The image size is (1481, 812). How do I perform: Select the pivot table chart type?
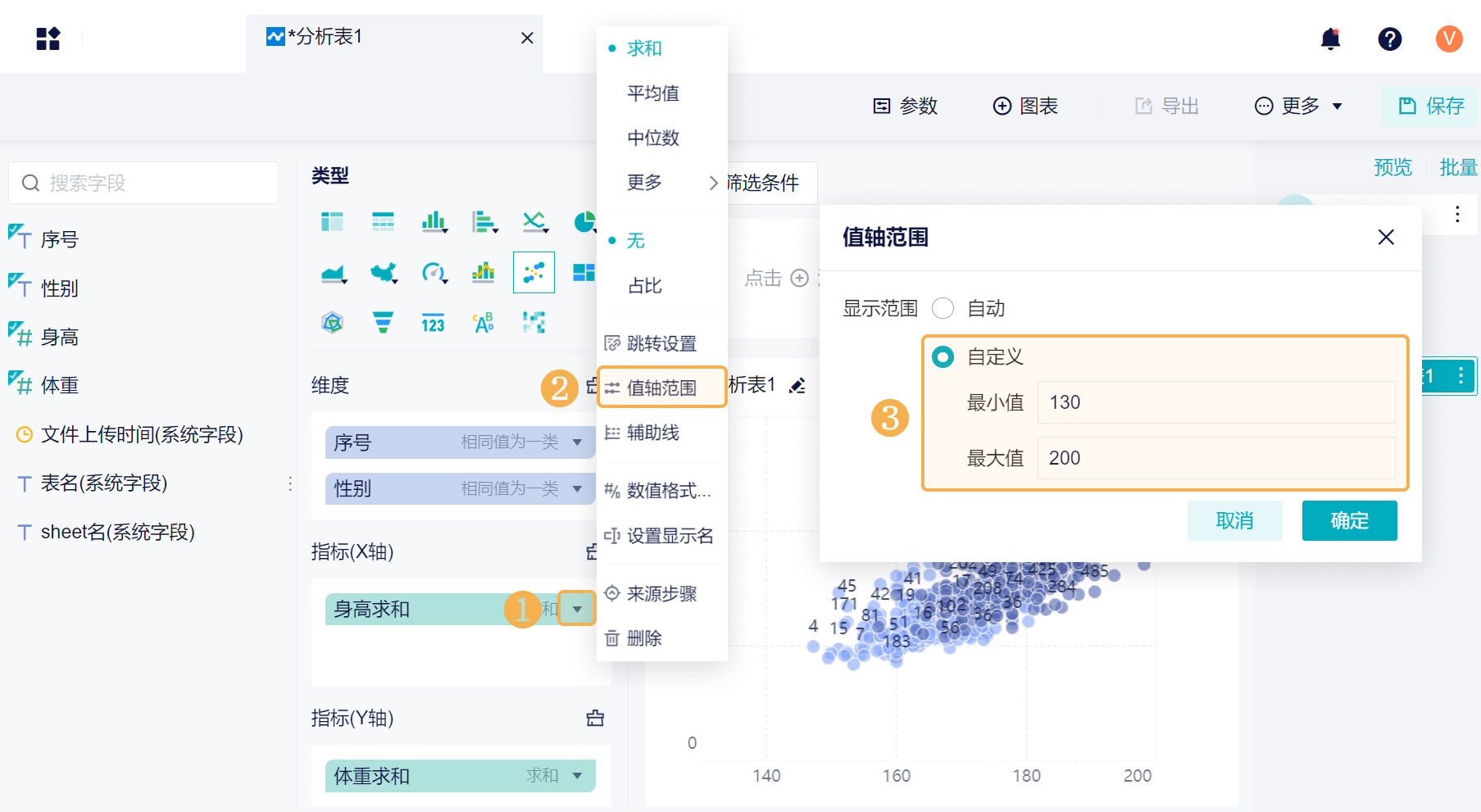pos(332,222)
